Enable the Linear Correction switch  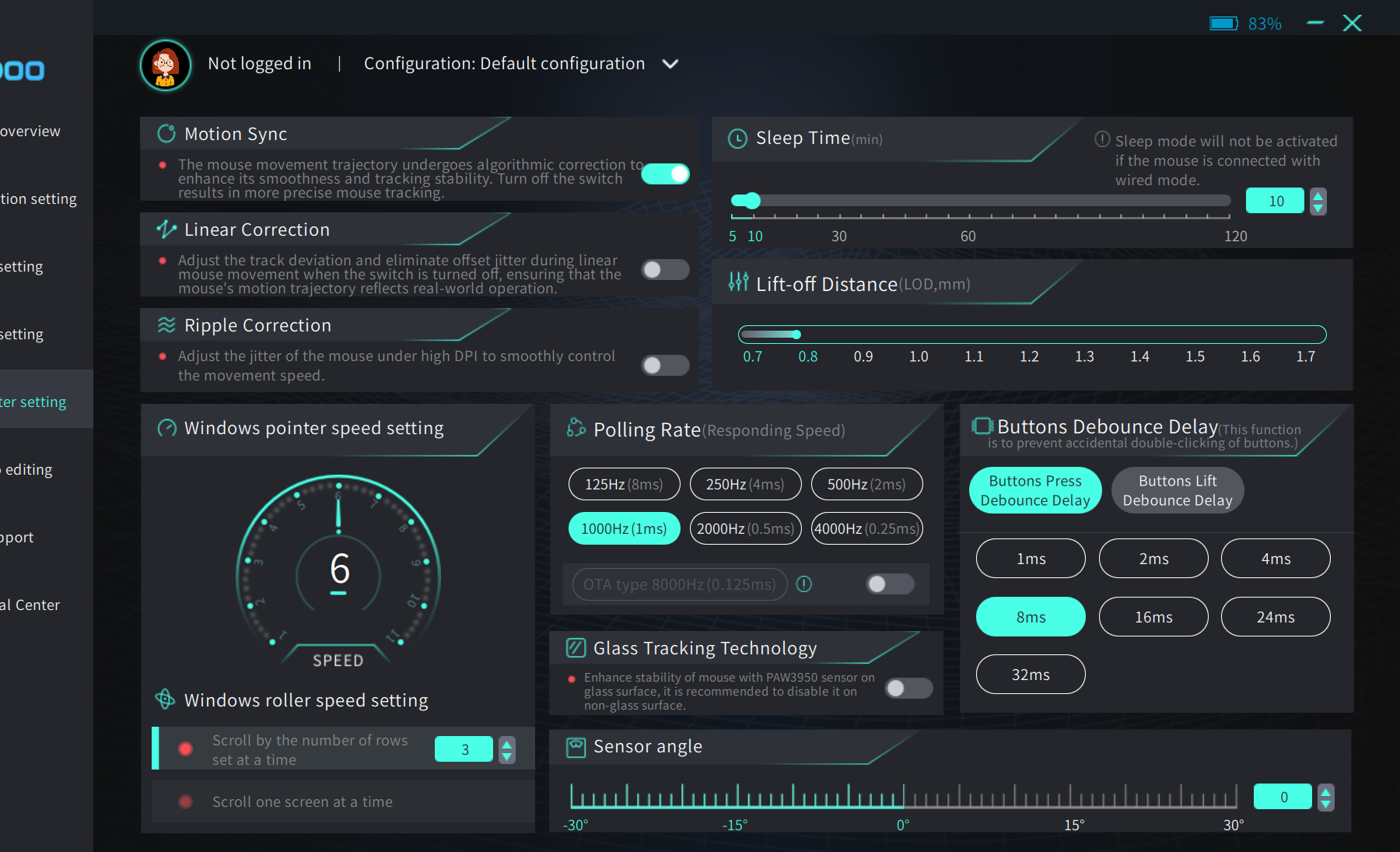(x=666, y=269)
